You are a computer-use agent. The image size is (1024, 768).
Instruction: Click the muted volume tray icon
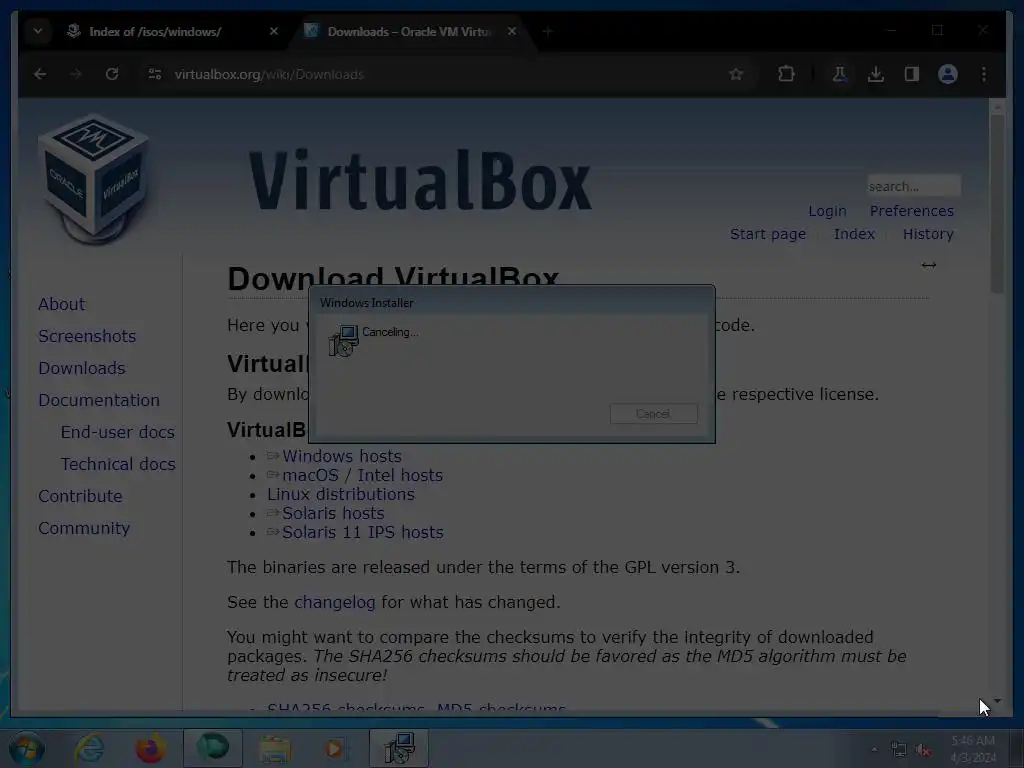tap(923, 750)
